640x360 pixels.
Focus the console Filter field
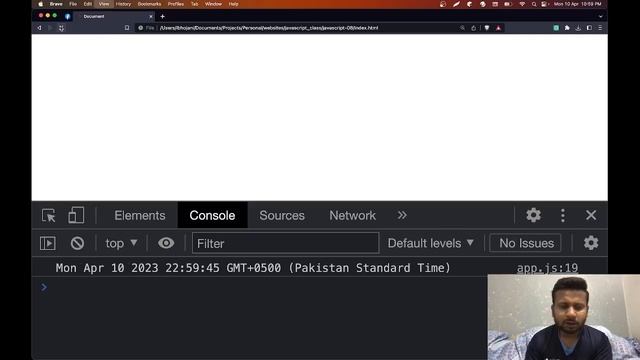(285, 243)
